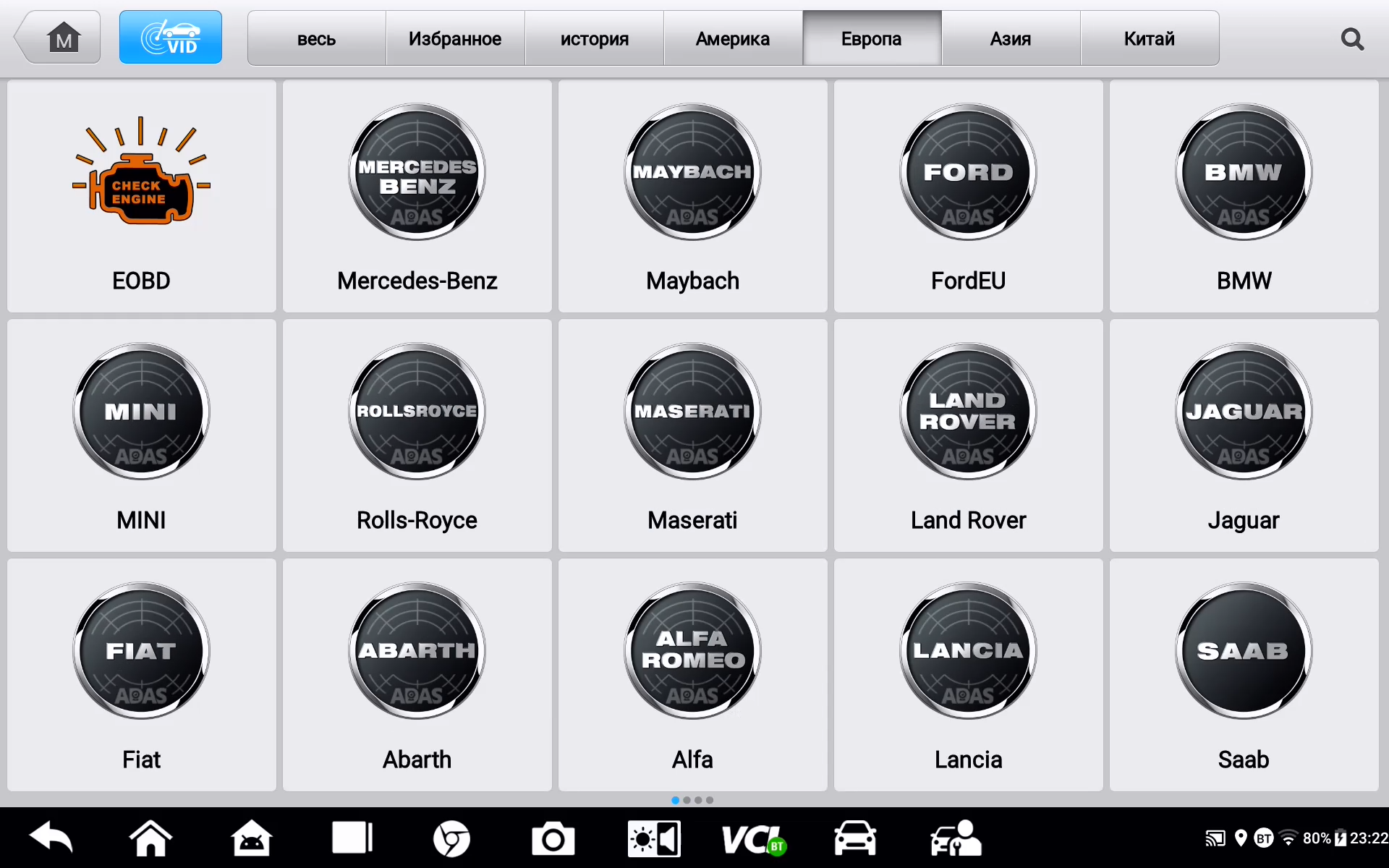The width and height of the screenshot is (1389, 868).
Task: Tap the Android back arrow
Action: pyautogui.click(x=51, y=838)
